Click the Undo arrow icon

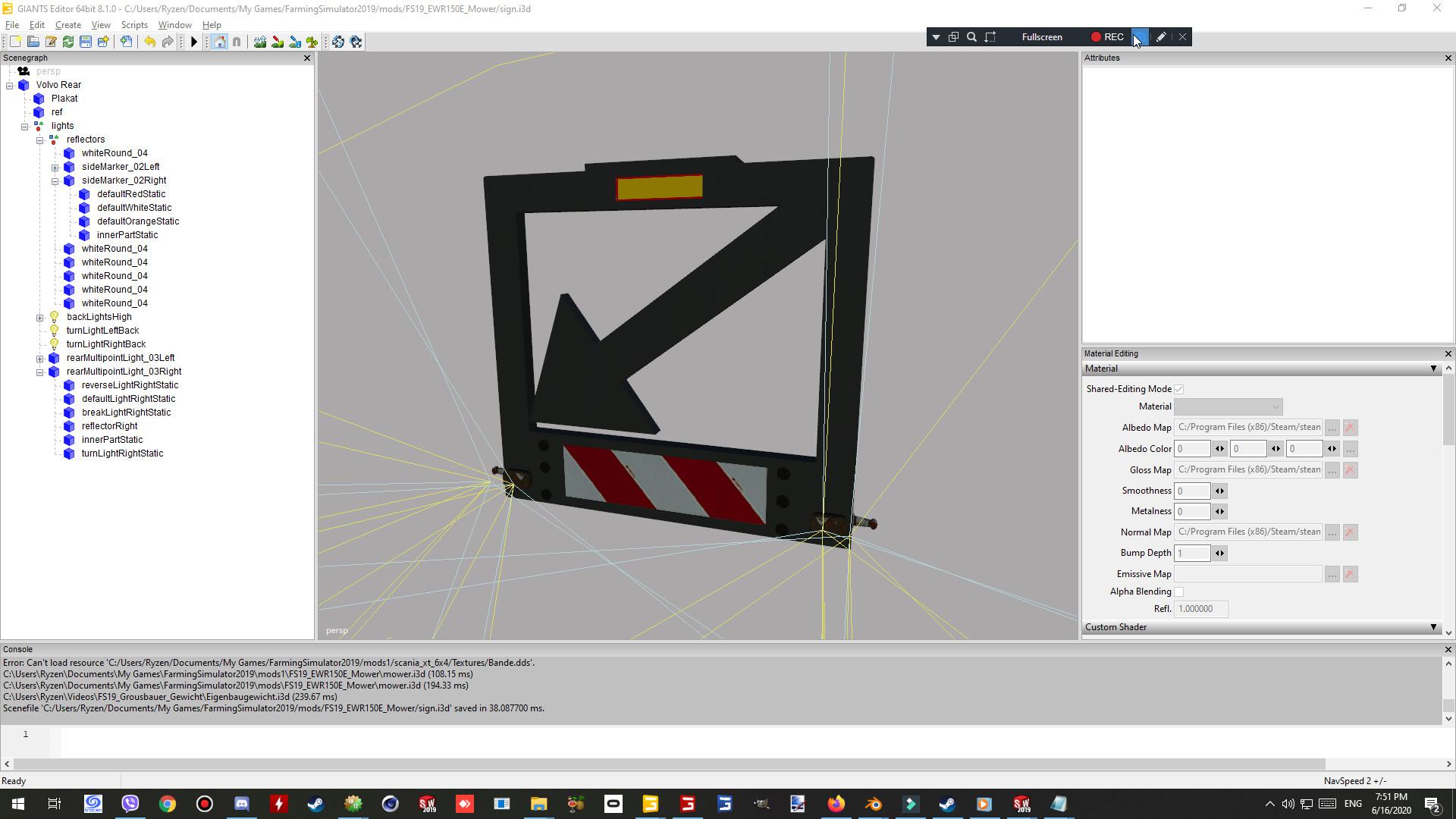[x=149, y=42]
